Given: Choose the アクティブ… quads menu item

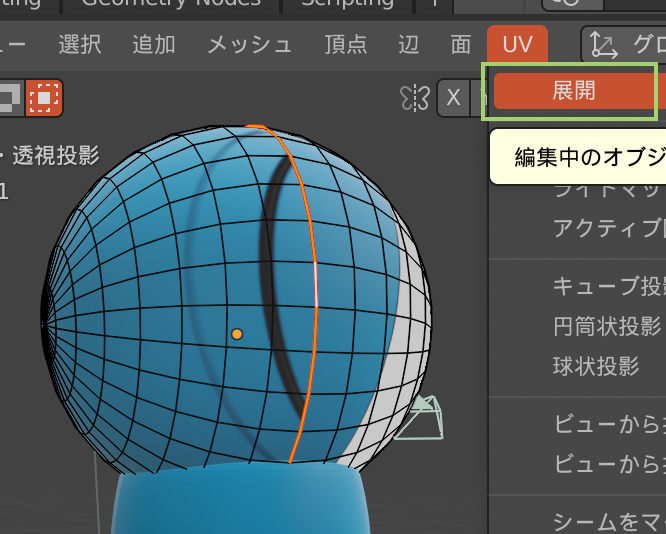Looking at the screenshot, I should click(609, 229).
